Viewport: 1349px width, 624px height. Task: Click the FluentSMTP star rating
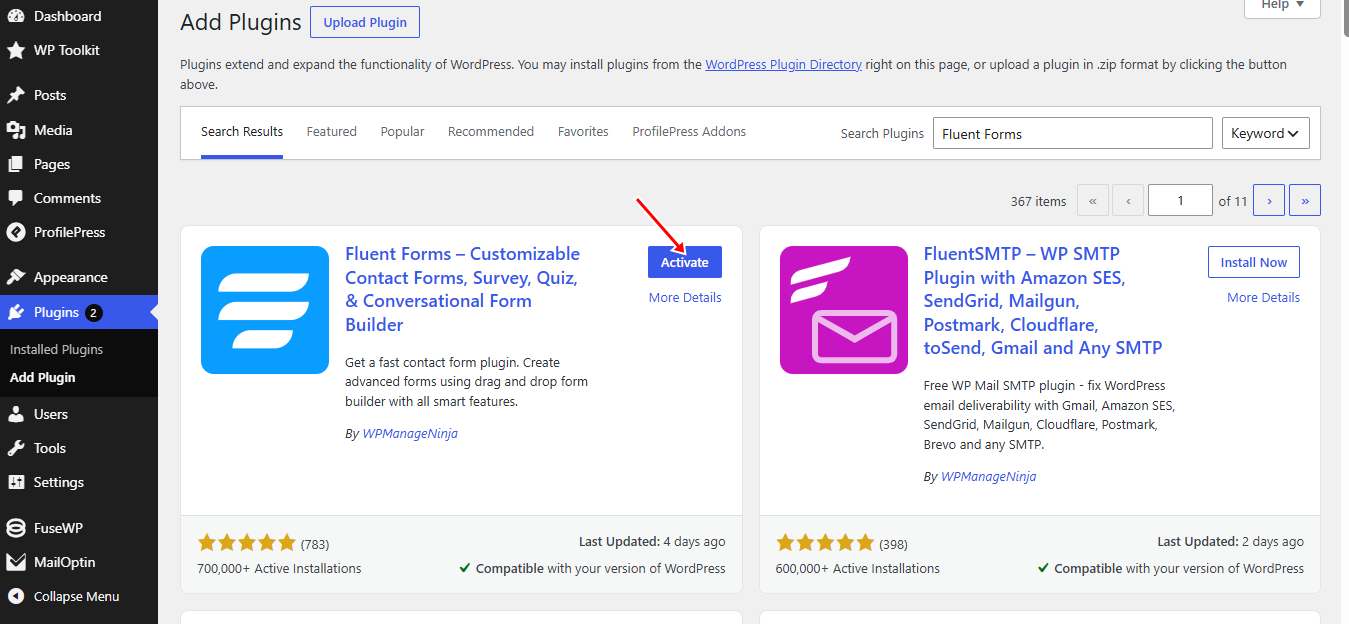point(825,543)
